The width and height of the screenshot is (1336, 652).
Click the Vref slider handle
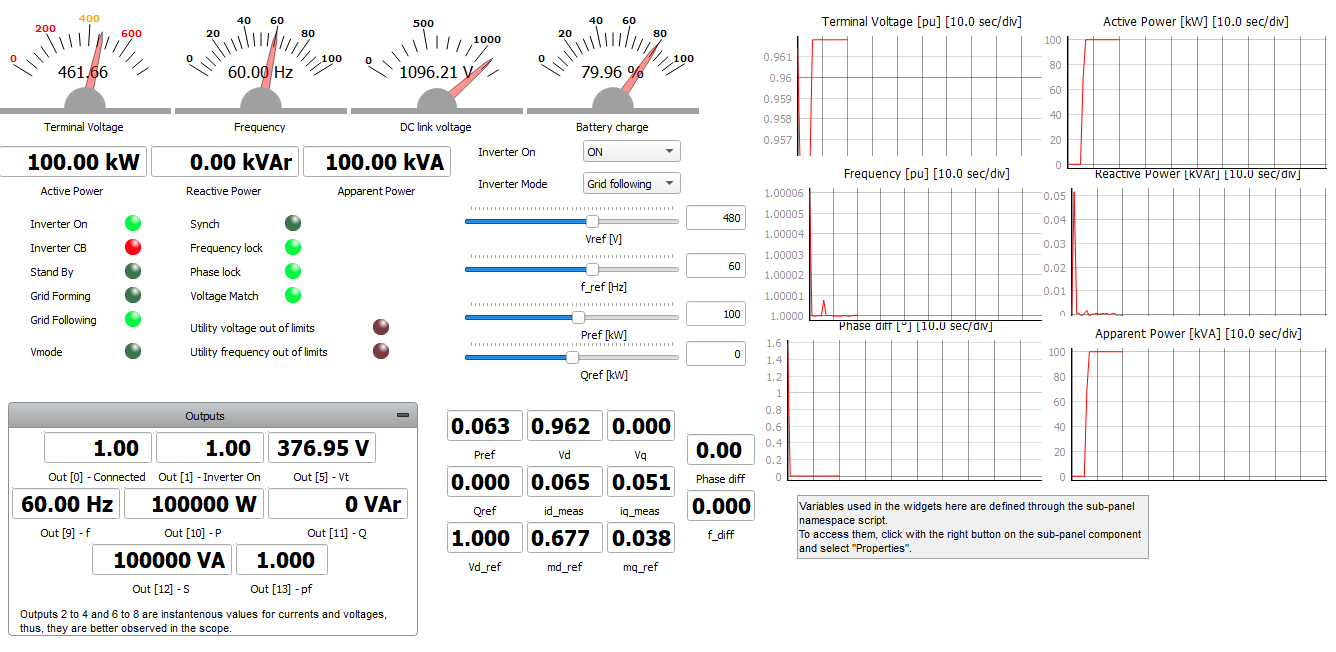(592, 221)
